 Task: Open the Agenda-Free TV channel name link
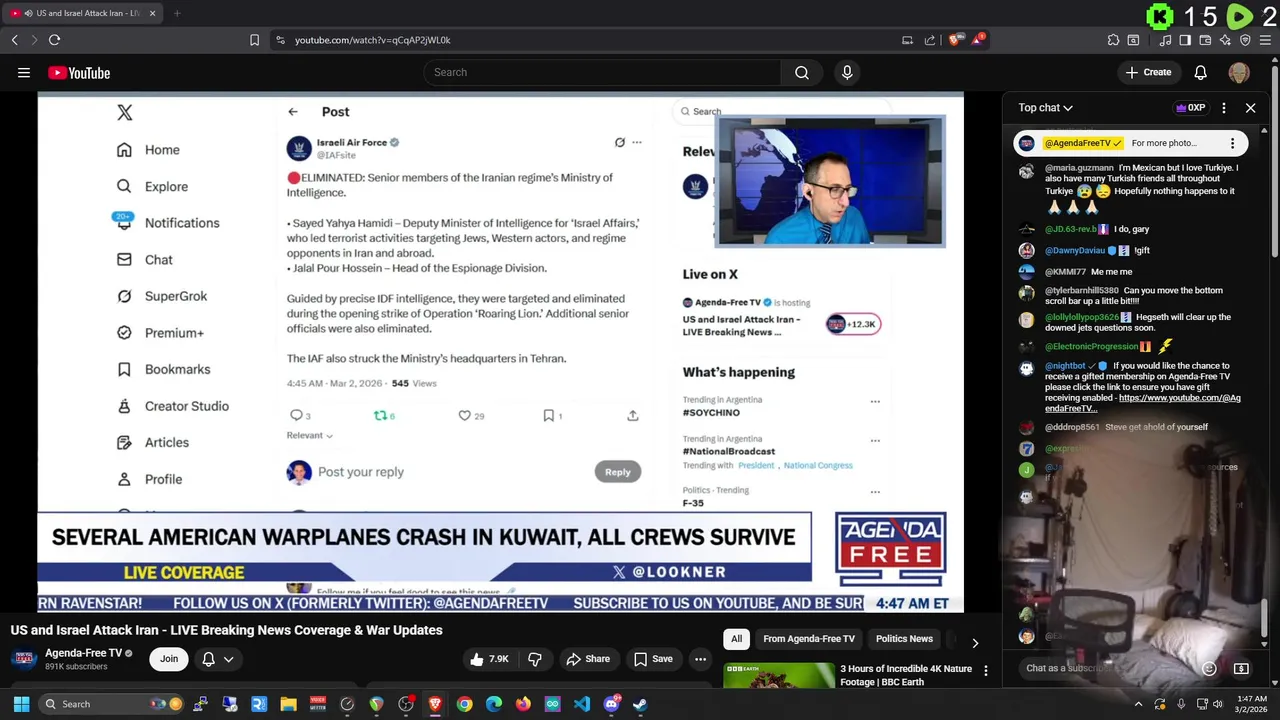point(83,653)
